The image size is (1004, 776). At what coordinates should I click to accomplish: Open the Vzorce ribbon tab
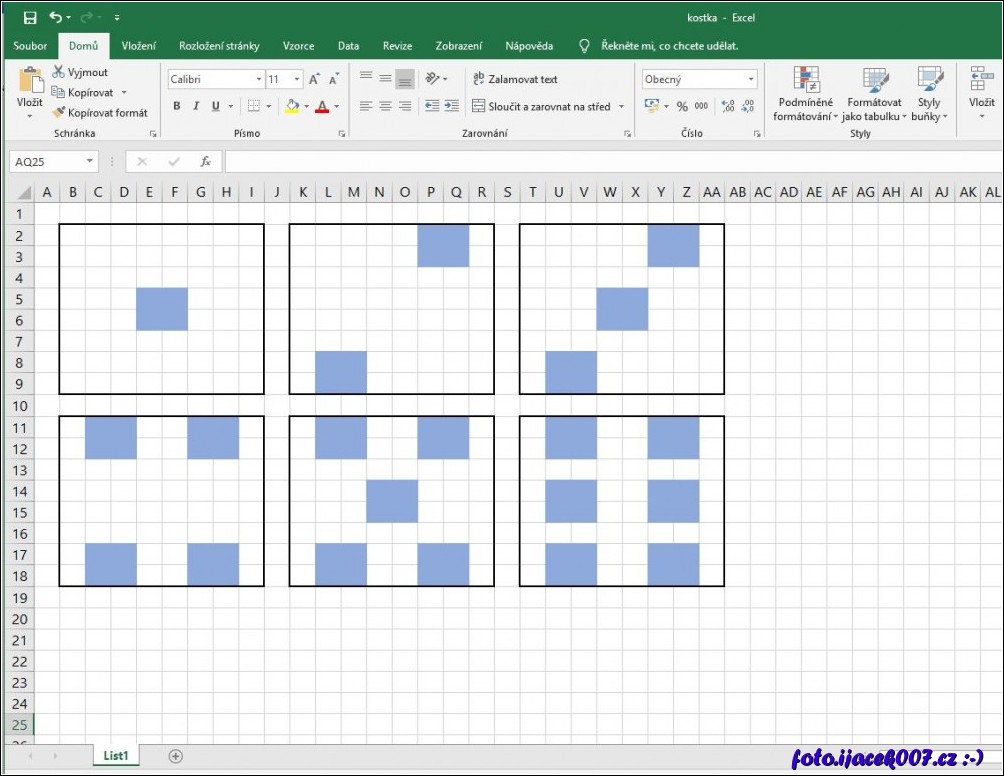[298, 46]
